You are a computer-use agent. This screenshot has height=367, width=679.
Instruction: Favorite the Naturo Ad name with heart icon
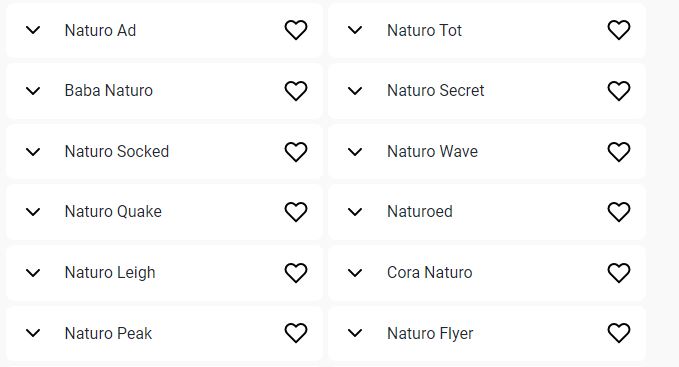click(296, 30)
